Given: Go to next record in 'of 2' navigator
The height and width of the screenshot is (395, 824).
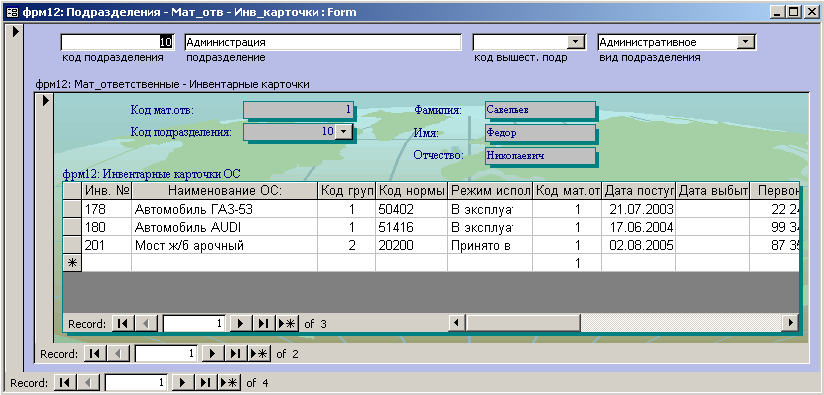Looking at the screenshot, I should coord(213,354).
